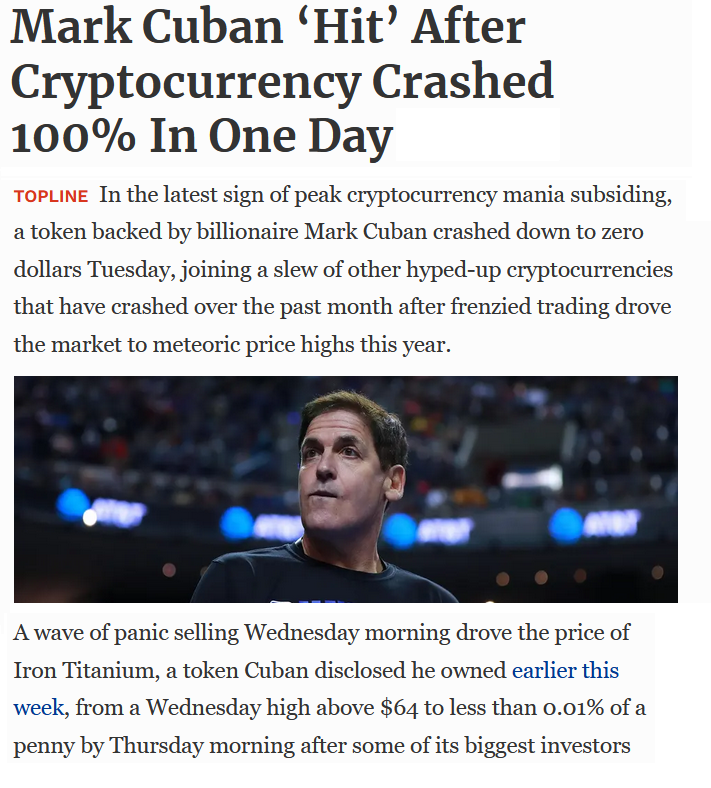Click the rightmost blue AT&T sign in photo
The image size is (711, 788).
tap(594, 525)
